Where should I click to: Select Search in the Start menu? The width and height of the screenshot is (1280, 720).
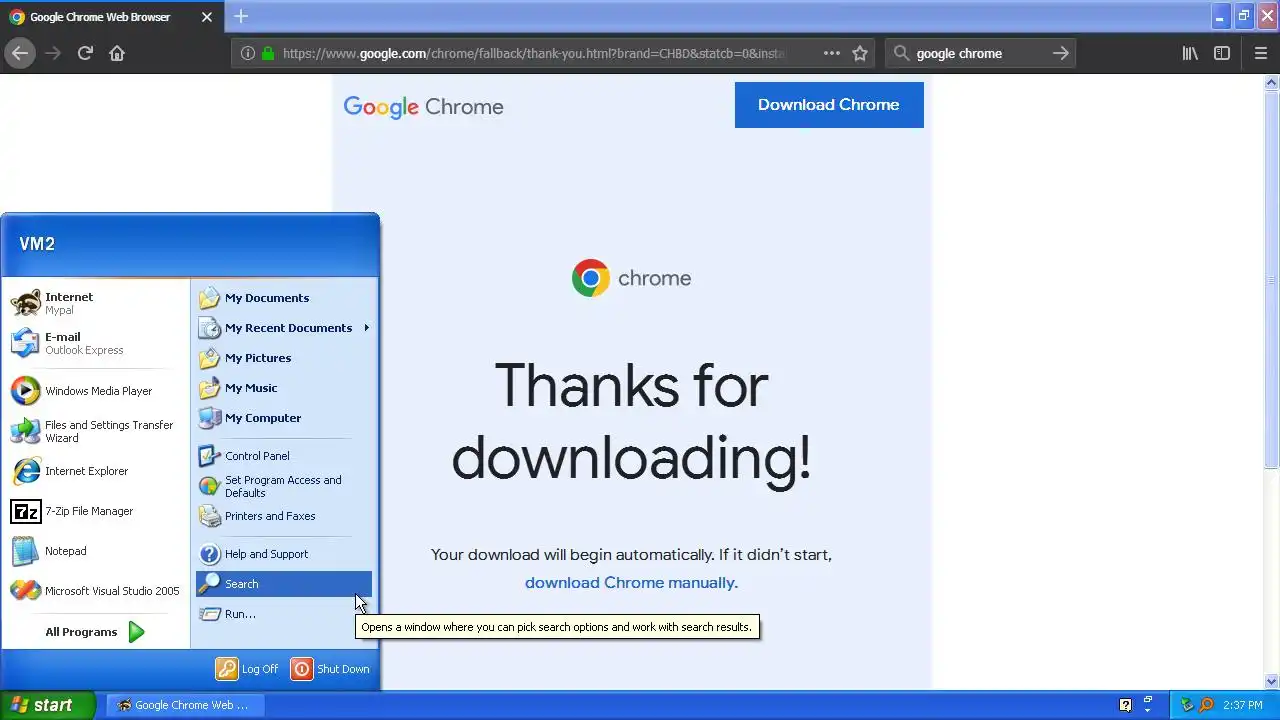[284, 584]
